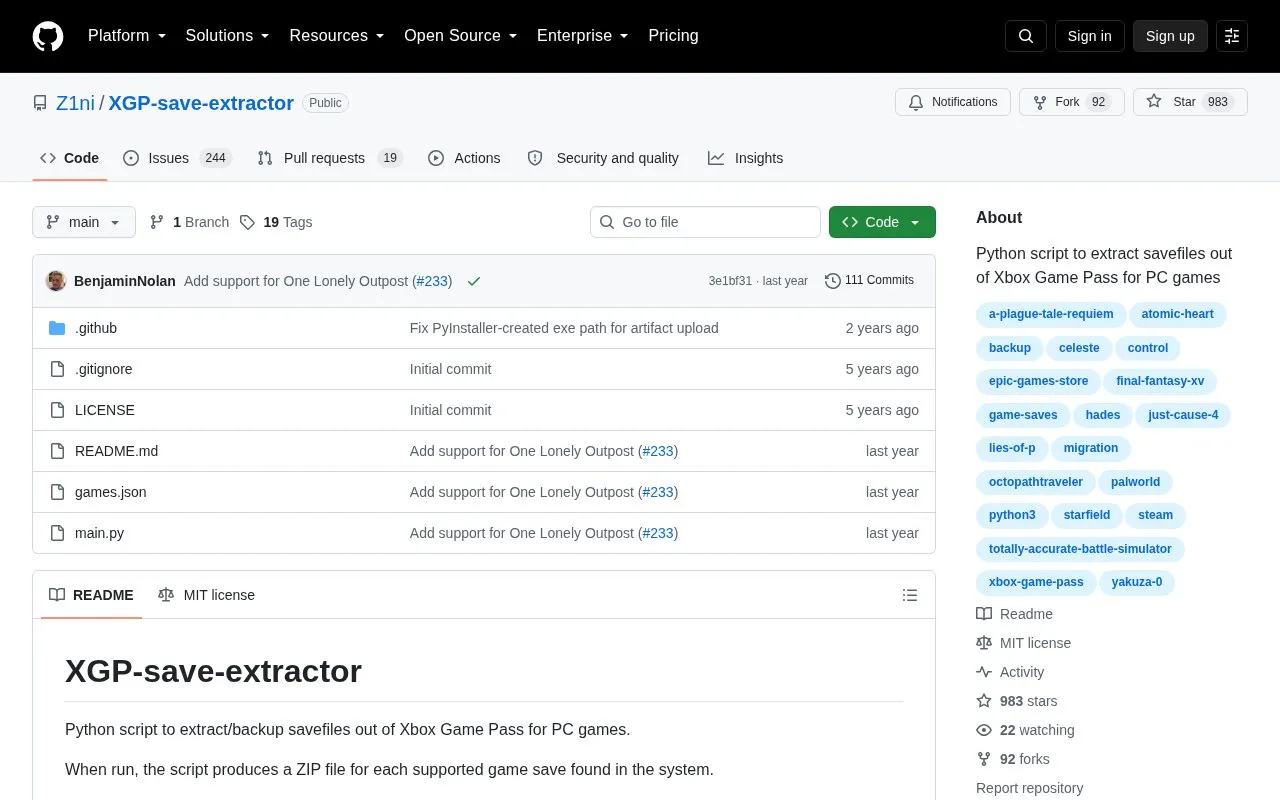Expand the Resources navigation menu
1280x800 pixels.
point(337,36)
